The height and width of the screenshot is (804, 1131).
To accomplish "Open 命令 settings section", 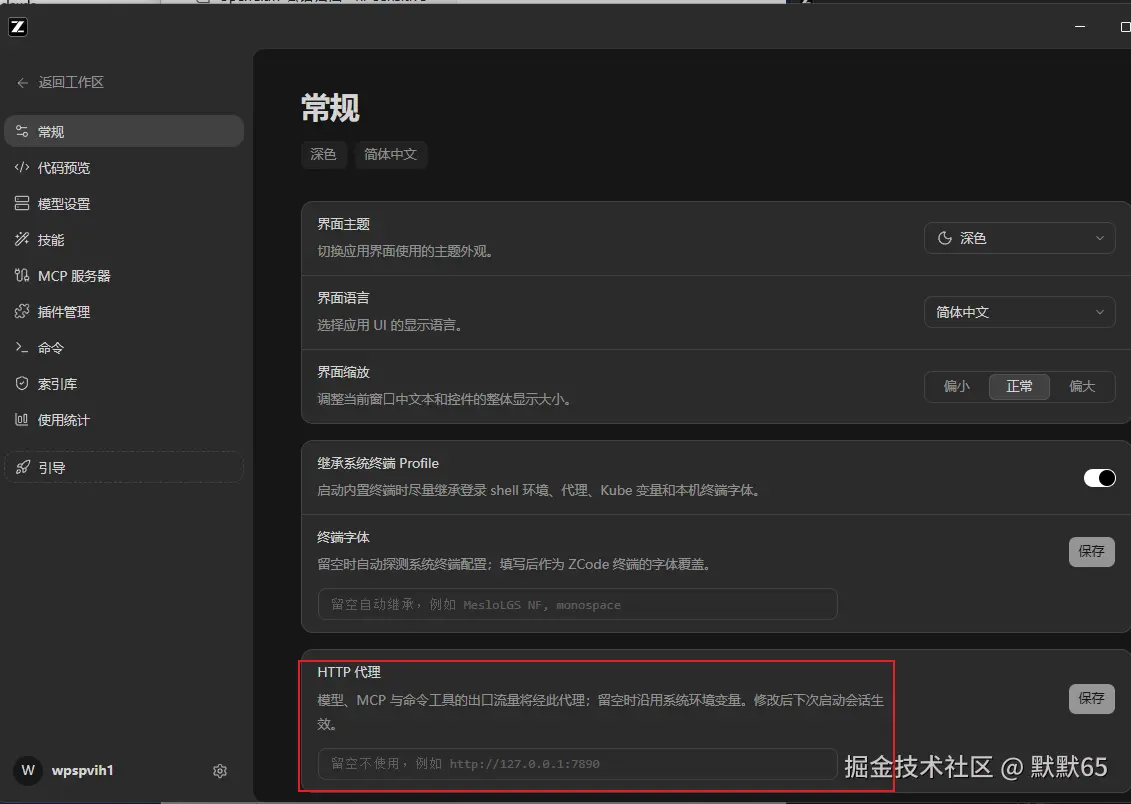I will (x=124, y=348).
